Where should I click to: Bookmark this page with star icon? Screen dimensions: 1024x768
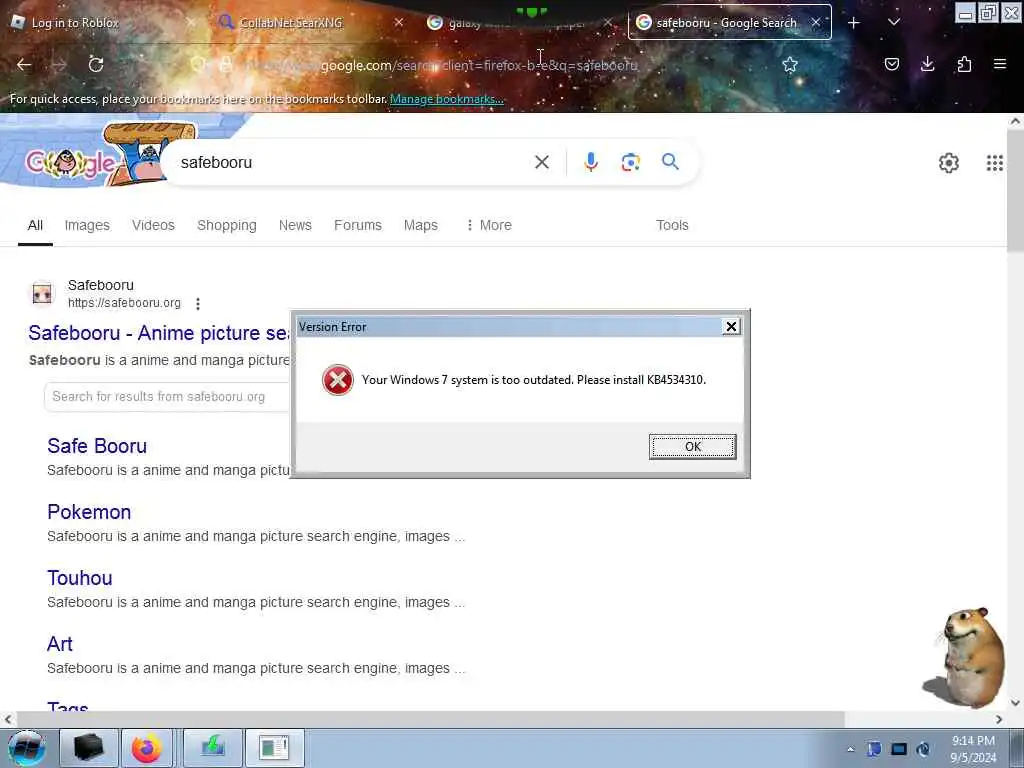pos(790,64)
